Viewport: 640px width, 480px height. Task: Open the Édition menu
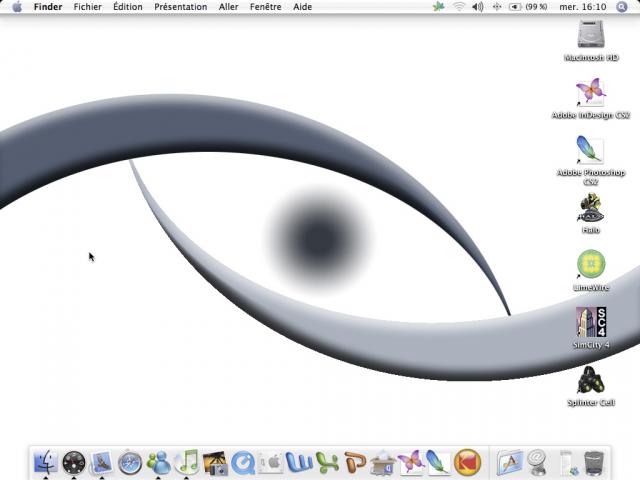(128, 7)
